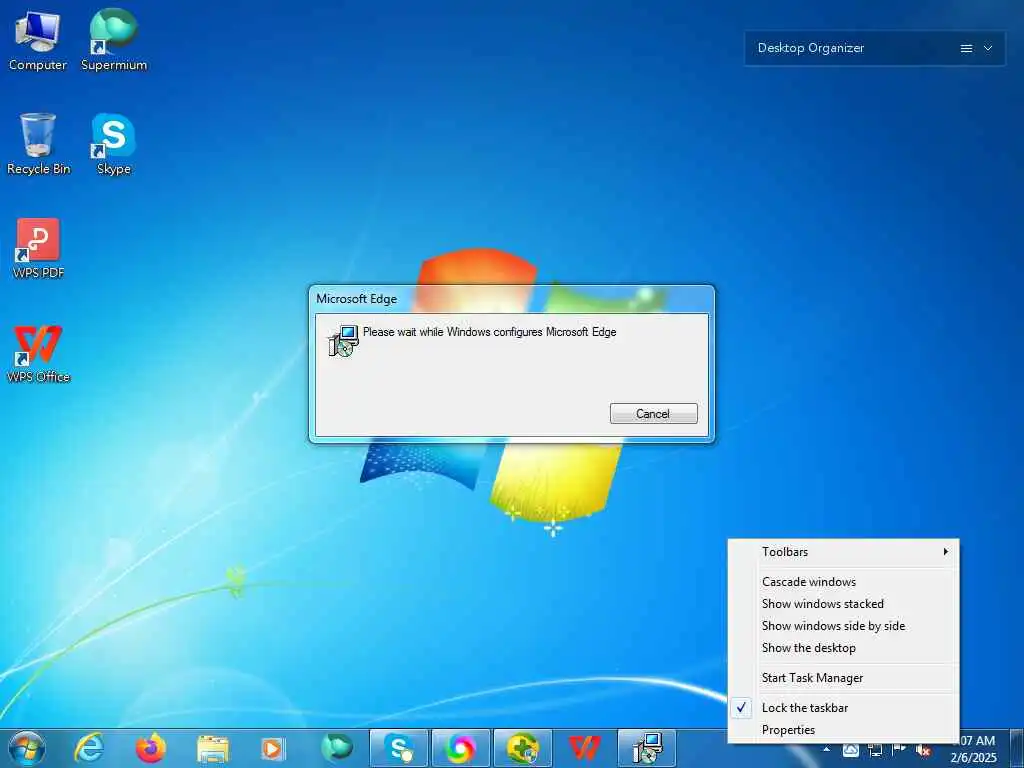Open the green plus shield taskbar app
The height and width of the screenshot is (768, 1024).
tap(522, 748)
